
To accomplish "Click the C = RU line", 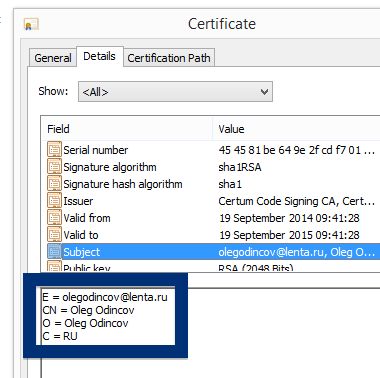I will 60,336.
